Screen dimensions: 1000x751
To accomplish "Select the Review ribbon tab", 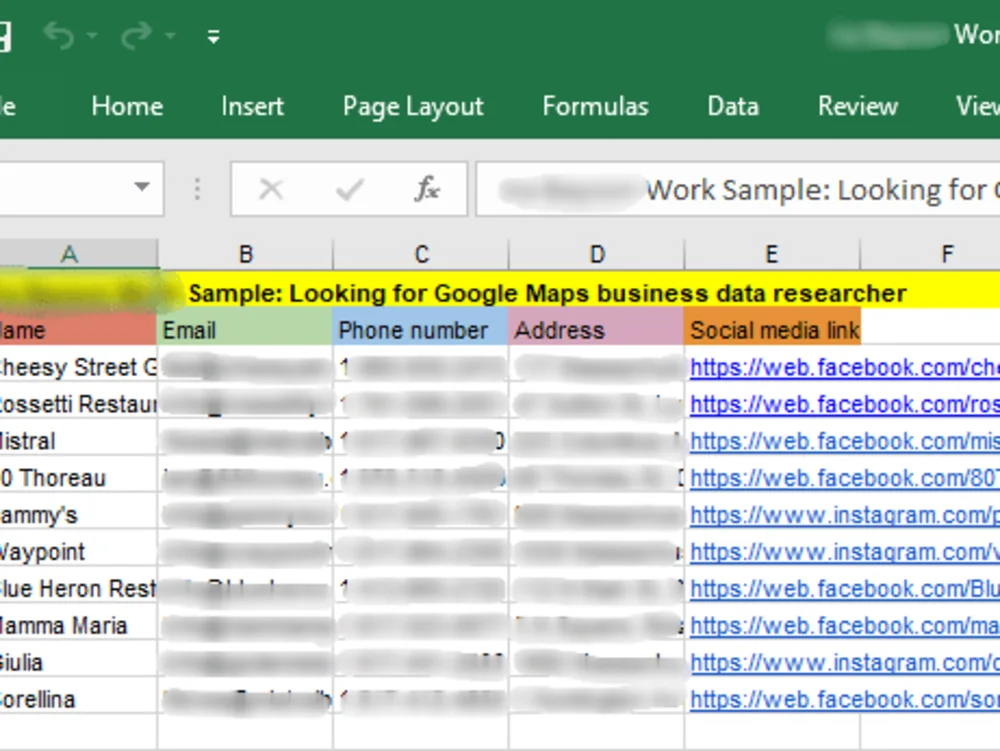I will pyautogui.click(x=856, y=106).
